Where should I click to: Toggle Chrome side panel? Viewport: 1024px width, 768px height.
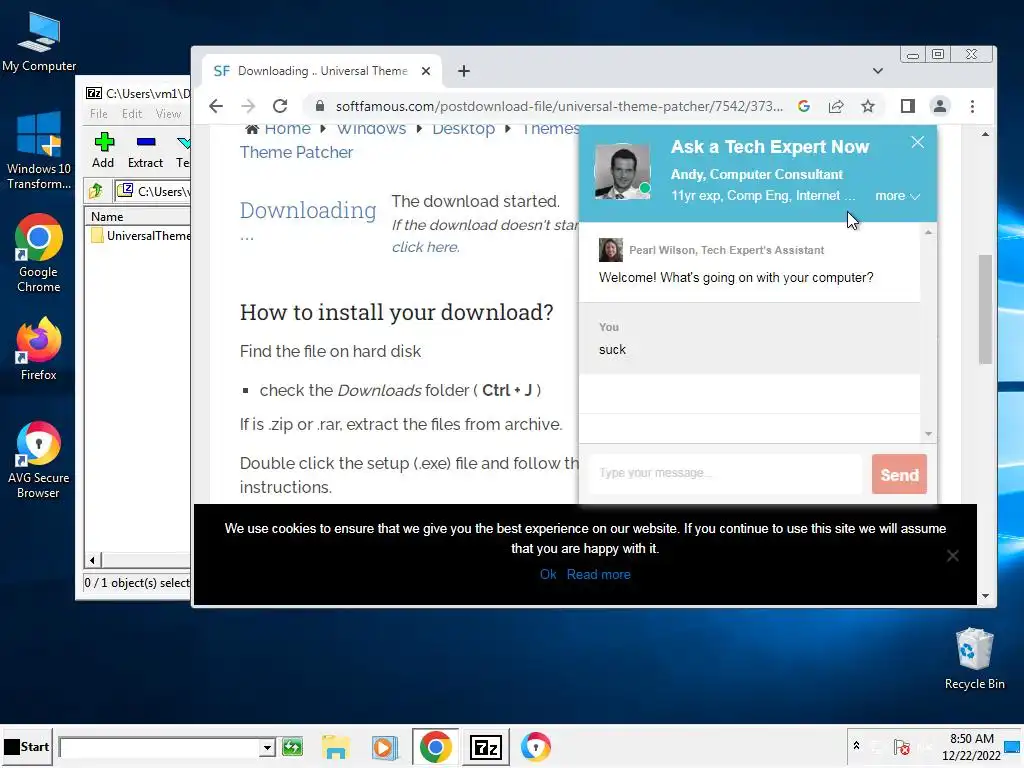coord(908,106)
